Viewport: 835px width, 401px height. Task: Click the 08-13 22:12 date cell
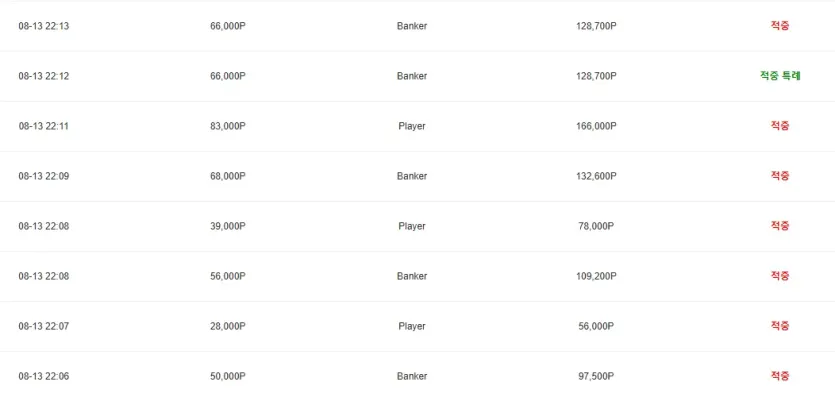[x=44, y=76]
